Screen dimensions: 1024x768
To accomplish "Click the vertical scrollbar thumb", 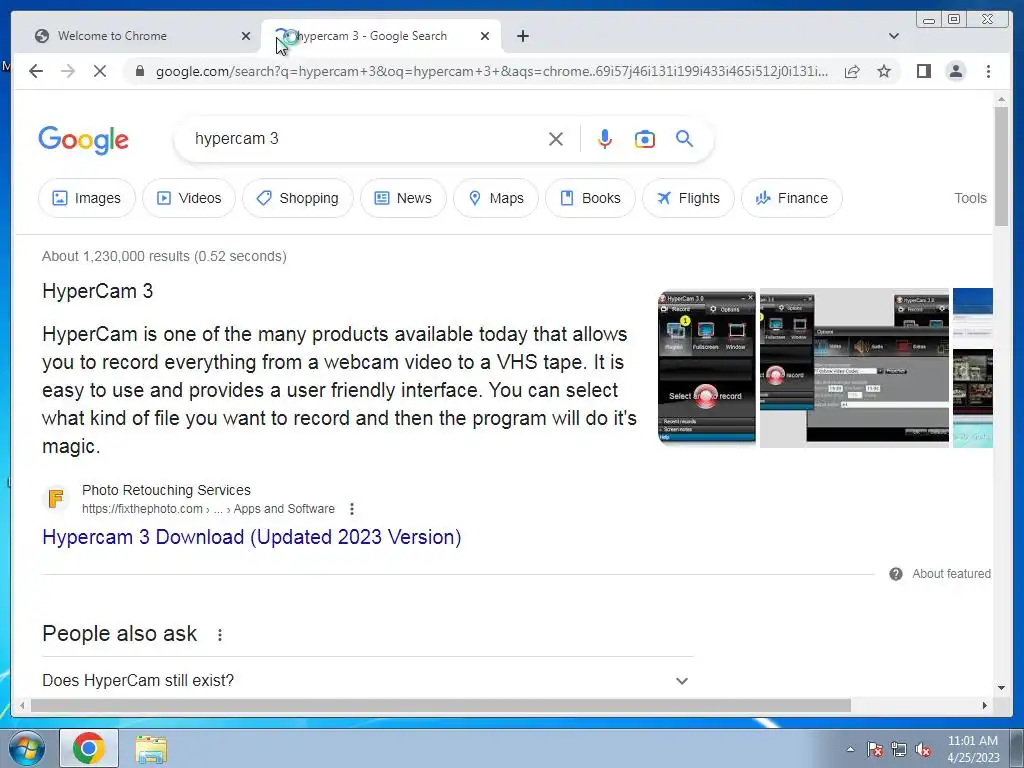I will pos(1001,167).
